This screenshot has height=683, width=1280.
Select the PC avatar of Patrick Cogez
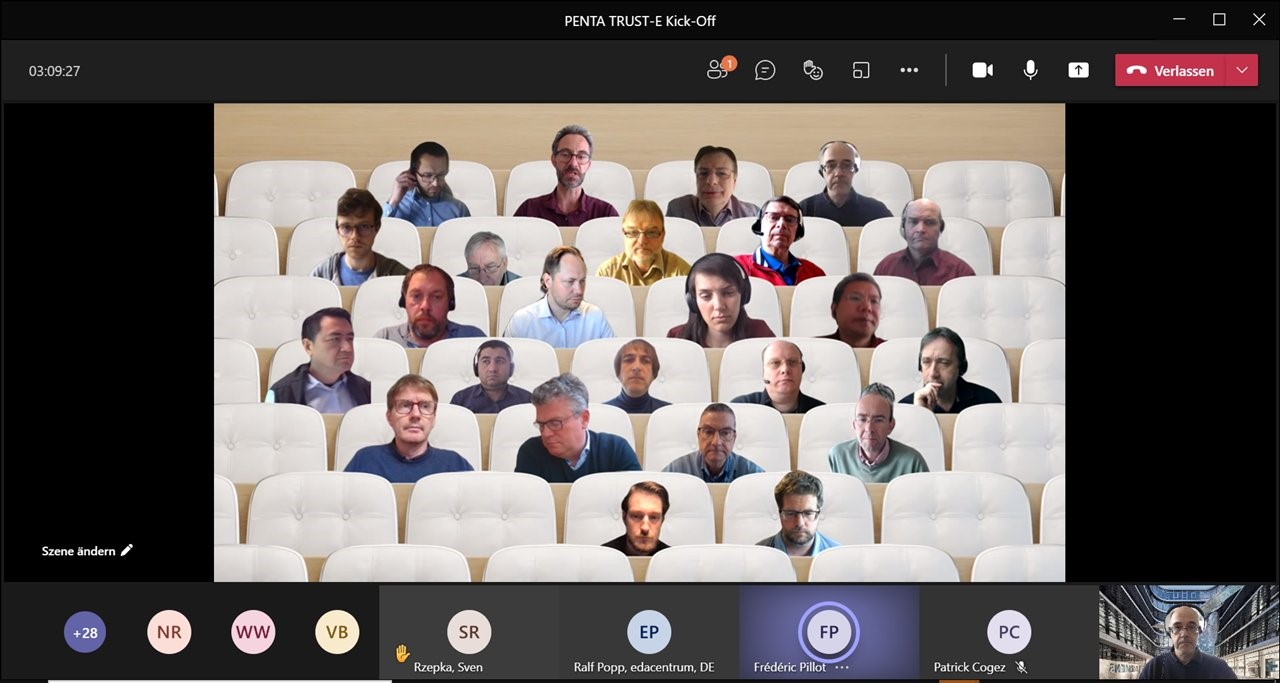pos(1009,632)
